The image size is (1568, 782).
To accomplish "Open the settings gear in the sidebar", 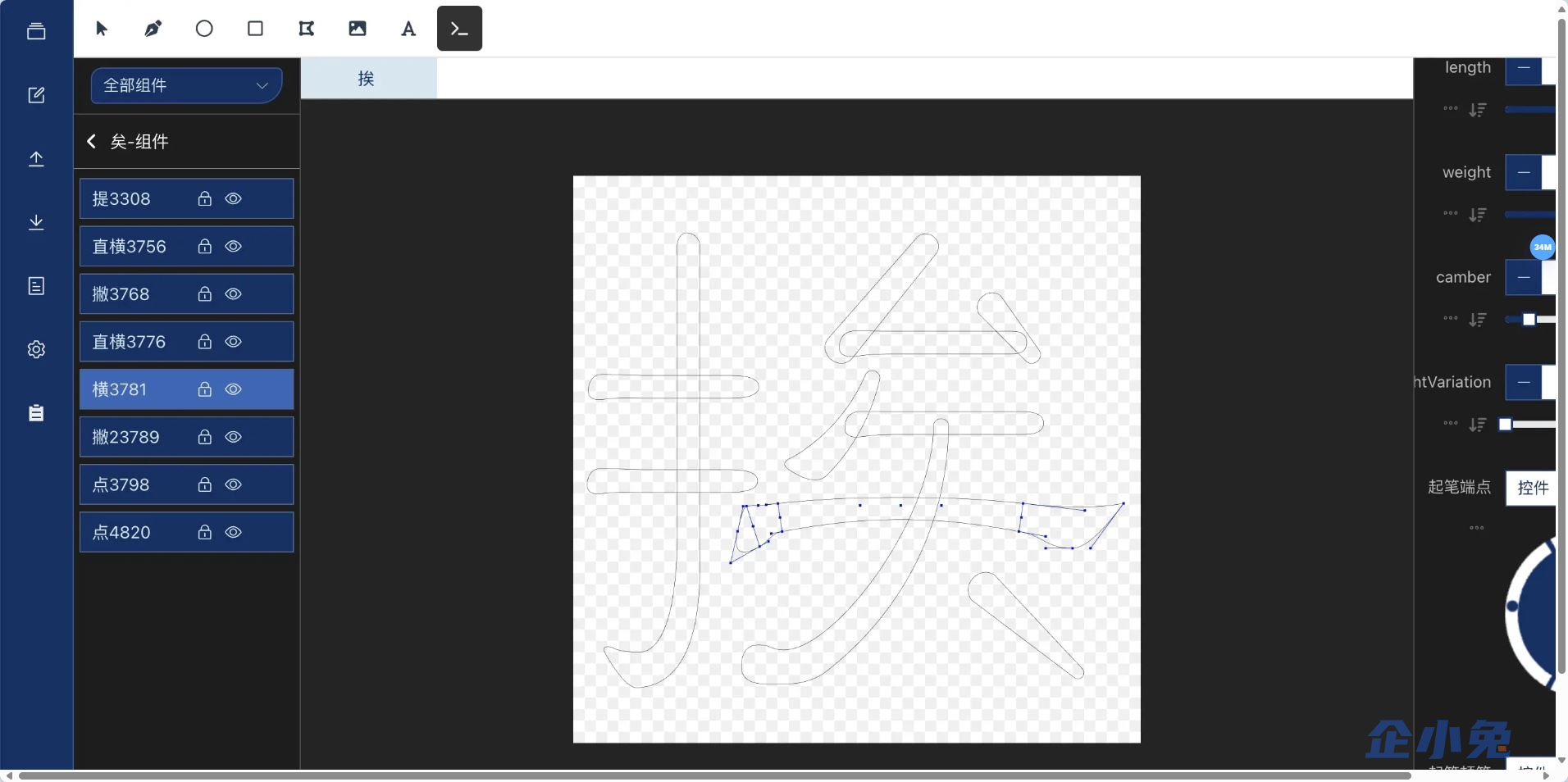I will tap(36, 349).
